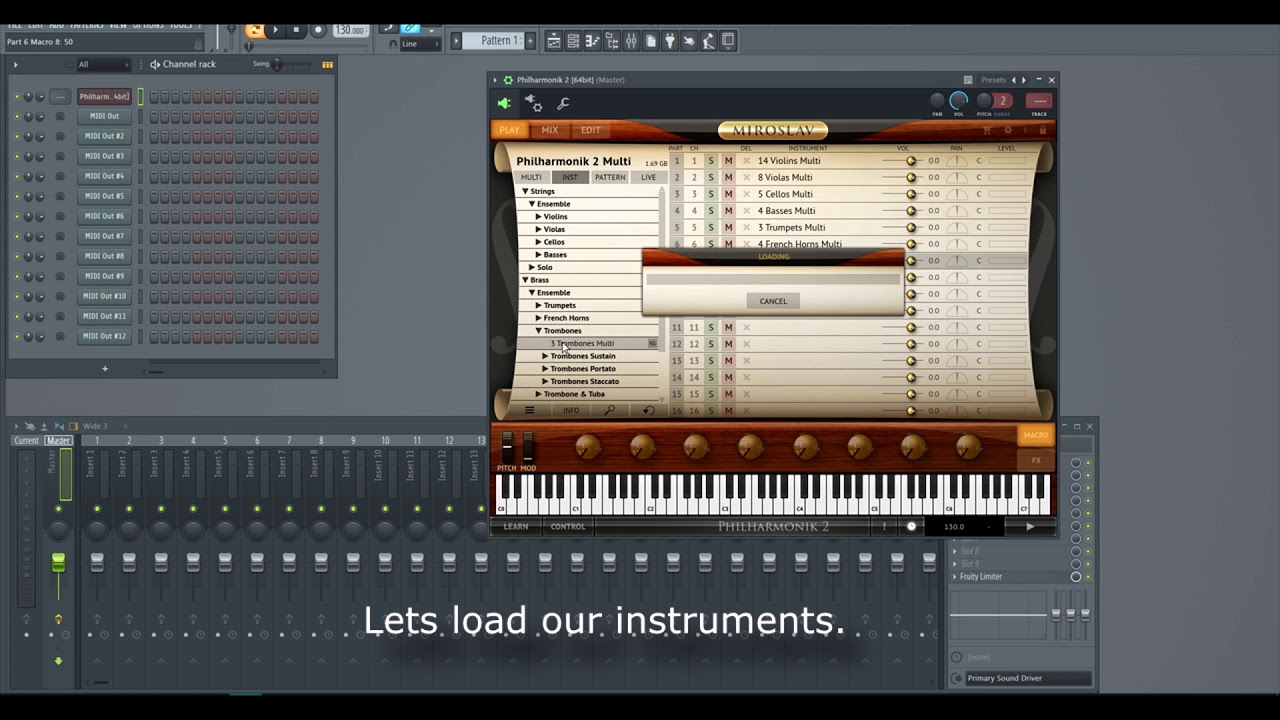Select the LIVE browser tab

(x=648, y=177)
